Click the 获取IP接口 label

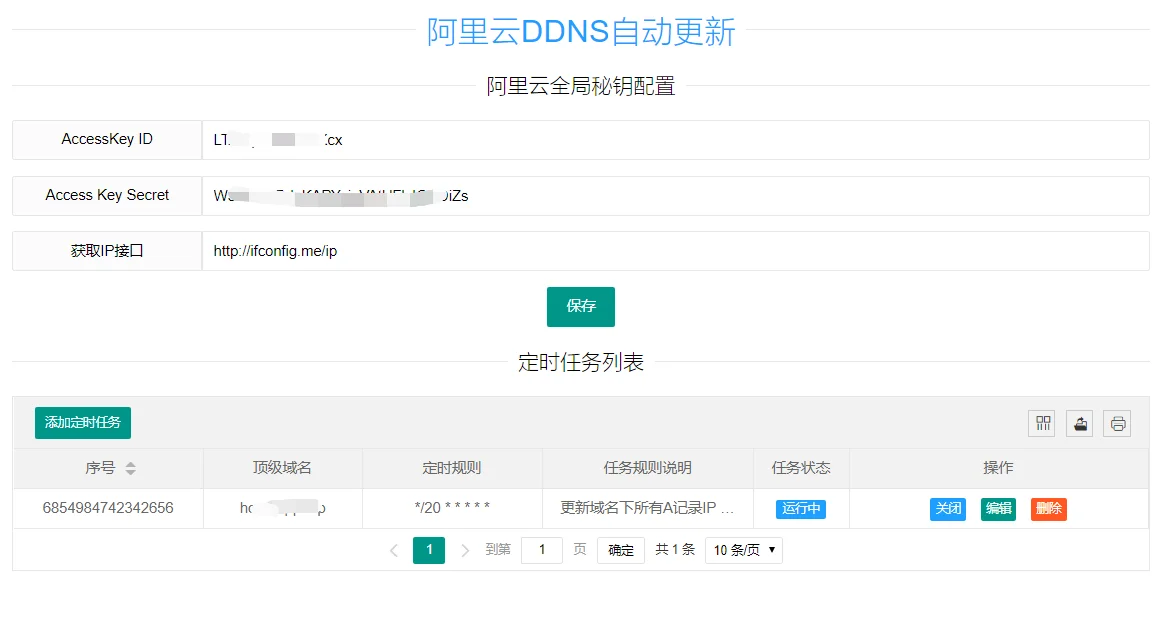tap(107, 251)
